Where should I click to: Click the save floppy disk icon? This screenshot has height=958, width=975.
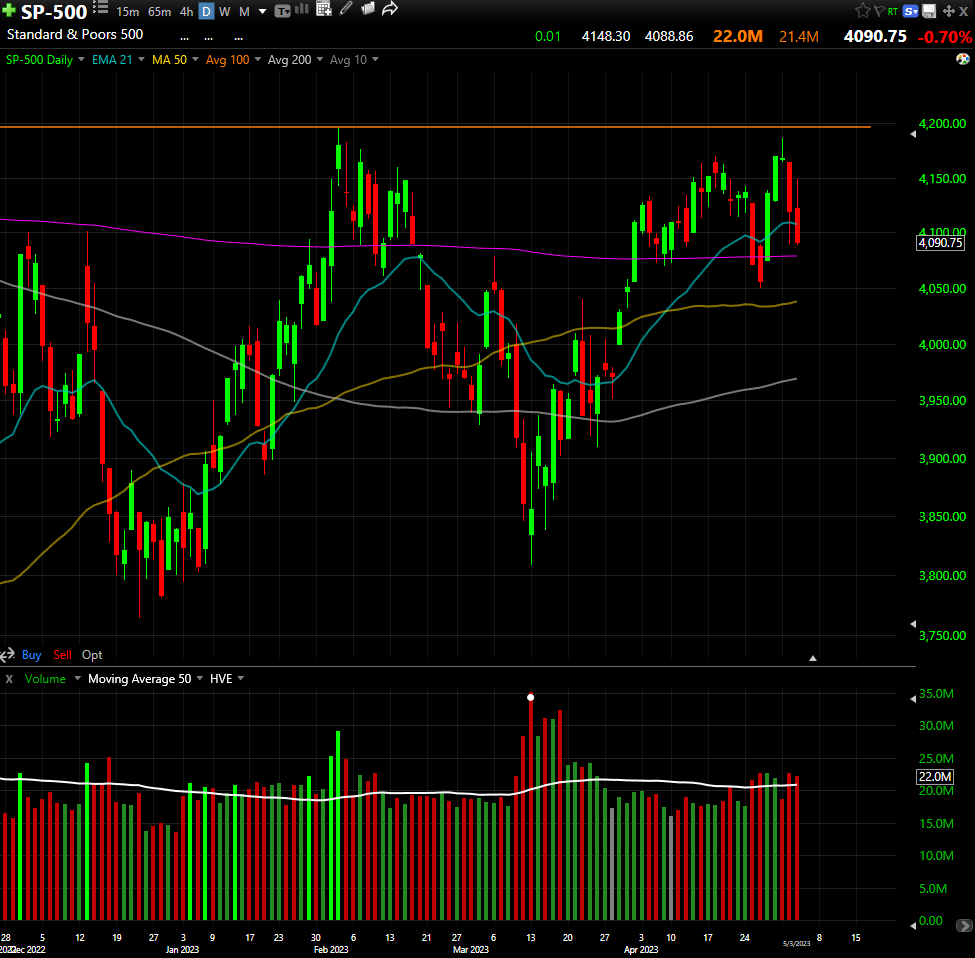929,11
